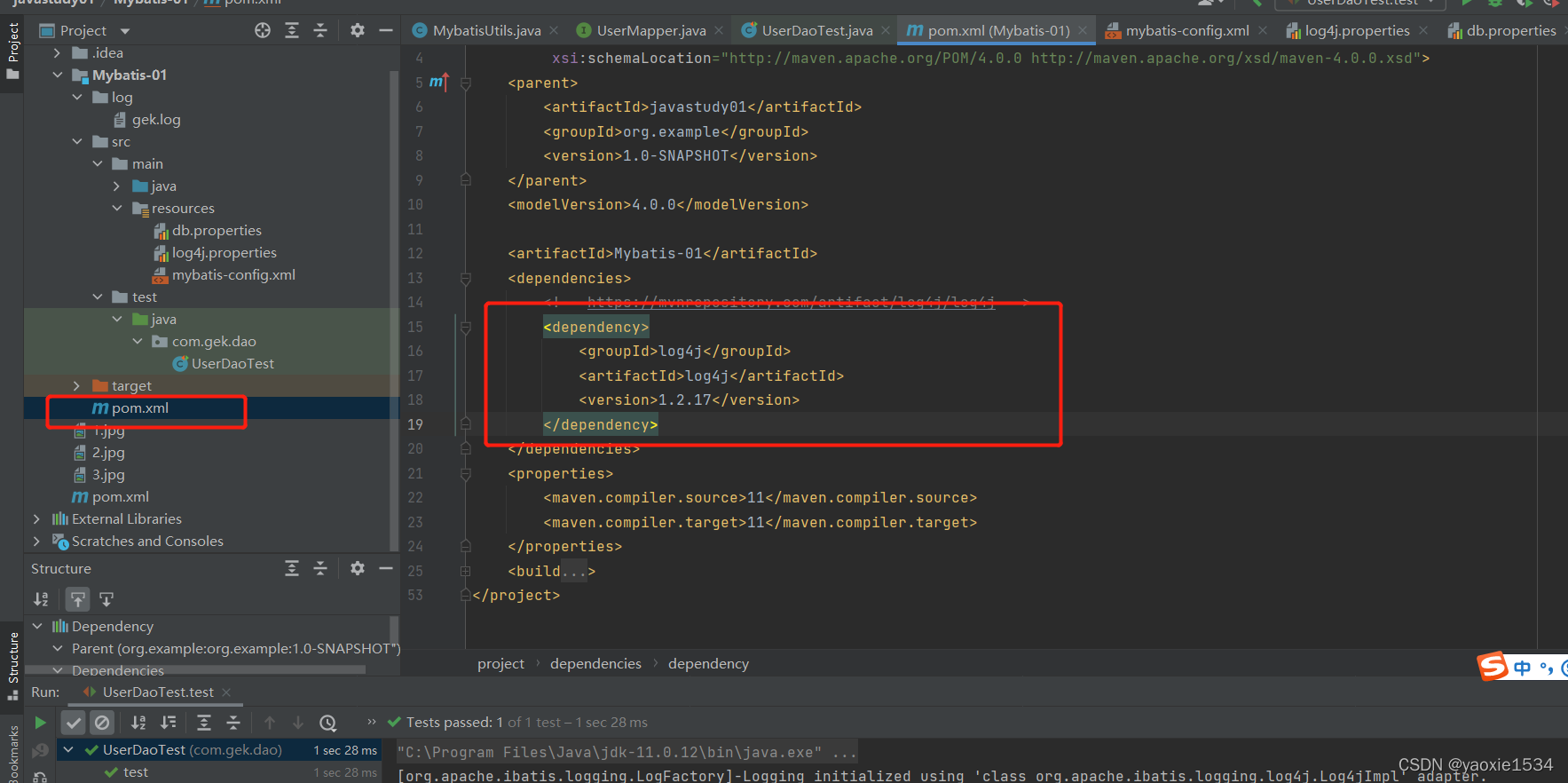Sort test results alphabetically in Run toolbar
The height and width of the screenshot is (783, 1568).
coord(138,723)
